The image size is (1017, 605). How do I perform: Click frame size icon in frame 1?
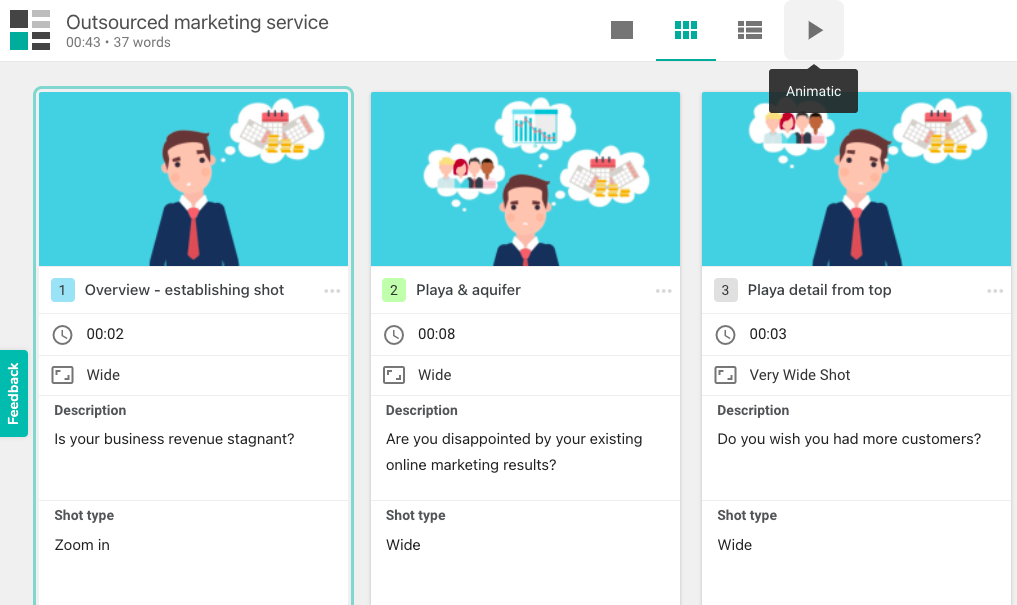tap(62, 375)
